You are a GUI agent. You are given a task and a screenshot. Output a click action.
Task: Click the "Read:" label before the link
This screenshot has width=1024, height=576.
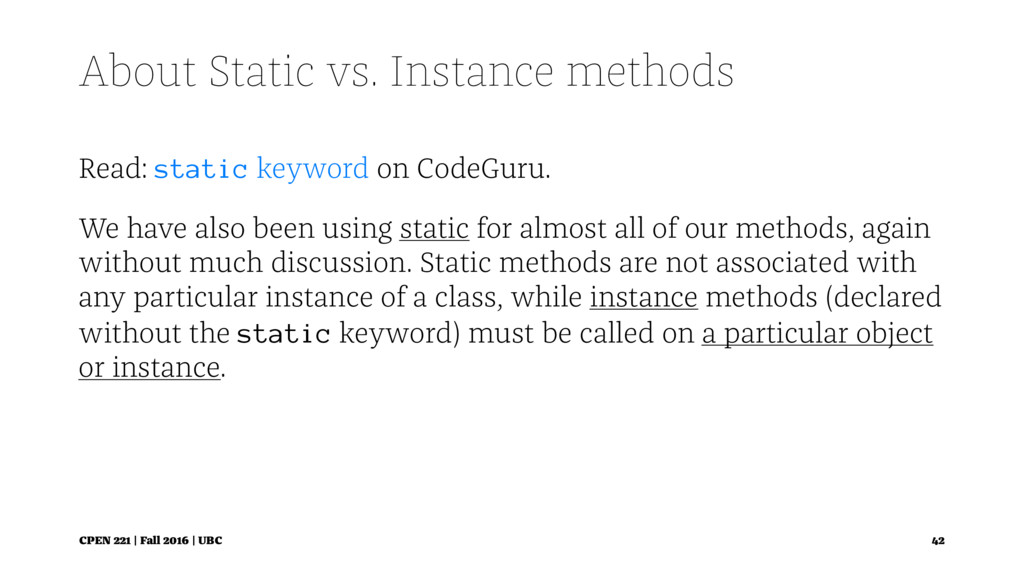[114, 168]
